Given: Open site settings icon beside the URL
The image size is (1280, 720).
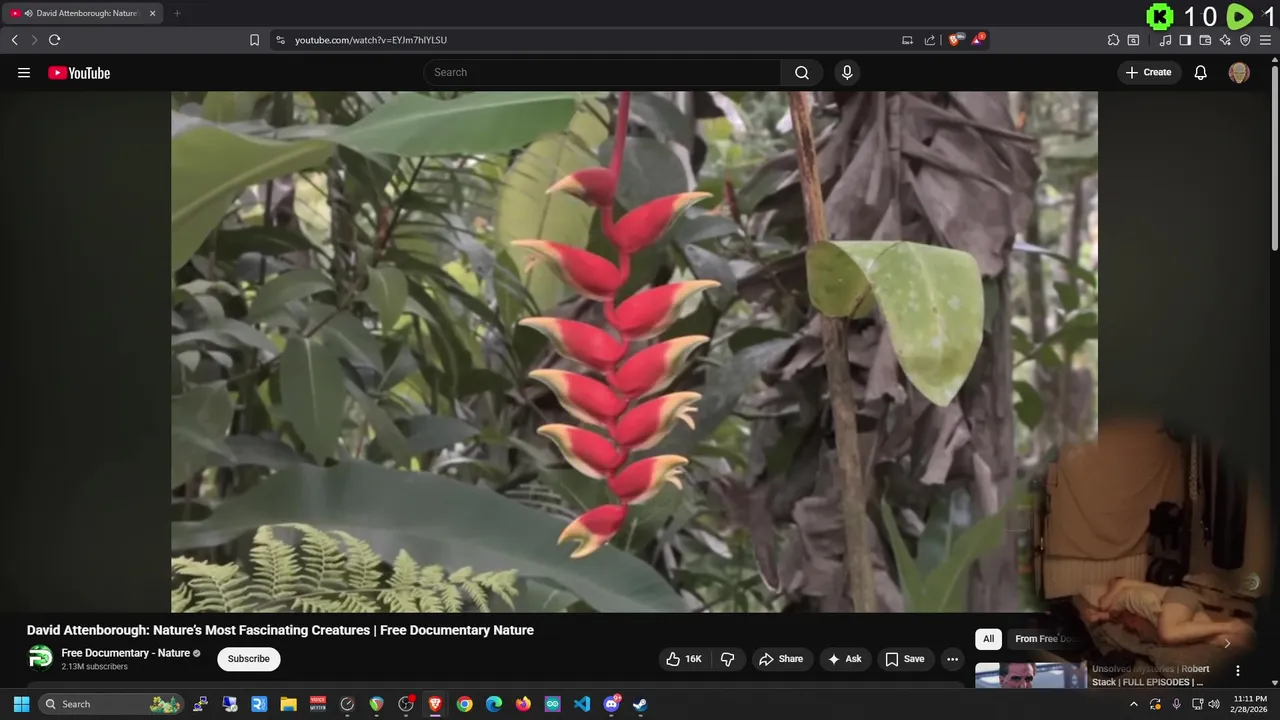Looking at the screenshot, I should (280, 40).
